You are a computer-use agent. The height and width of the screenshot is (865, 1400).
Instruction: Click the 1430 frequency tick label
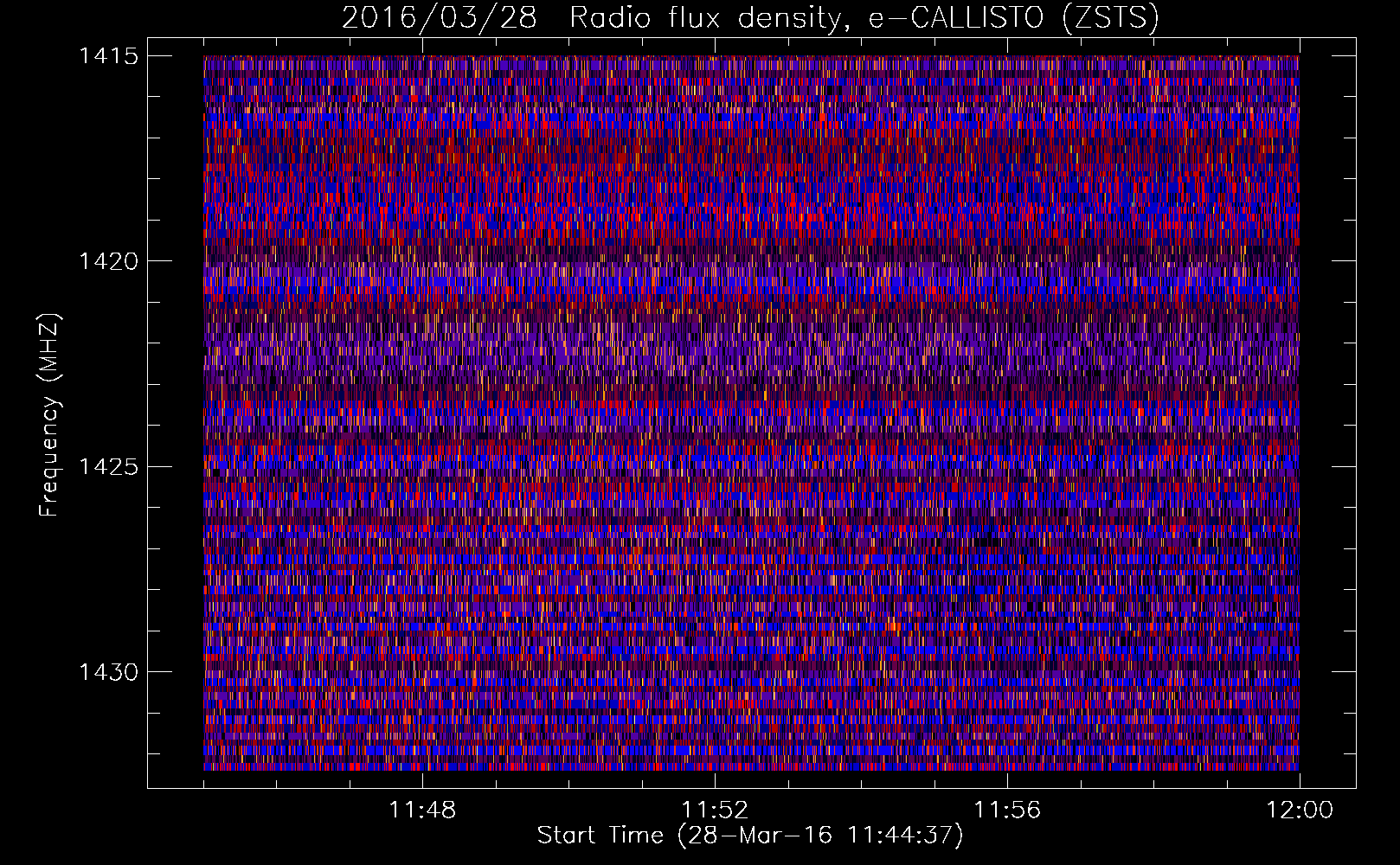click(108, 672)
